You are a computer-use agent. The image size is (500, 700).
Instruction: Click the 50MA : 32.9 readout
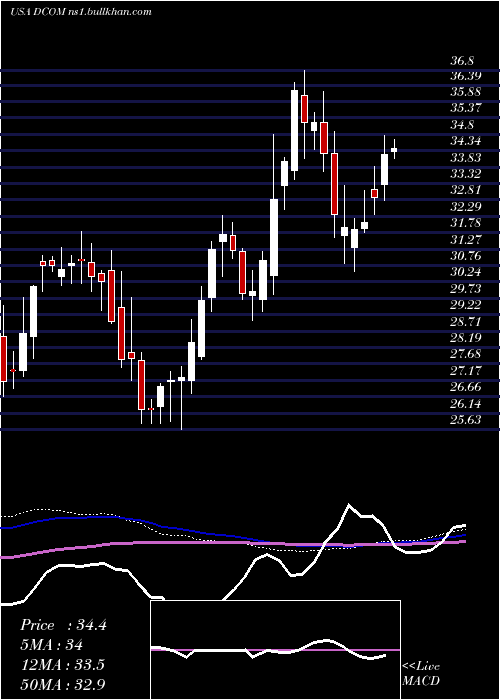[62, 685]
